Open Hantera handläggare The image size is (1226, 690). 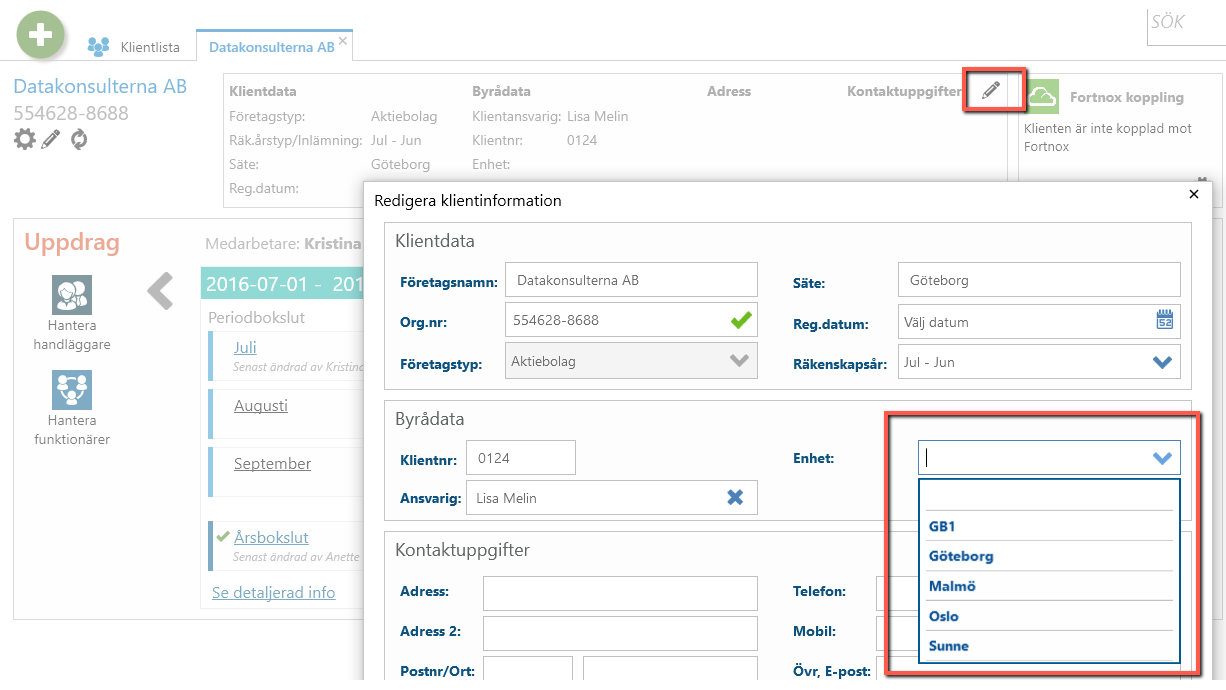point(72,314)
